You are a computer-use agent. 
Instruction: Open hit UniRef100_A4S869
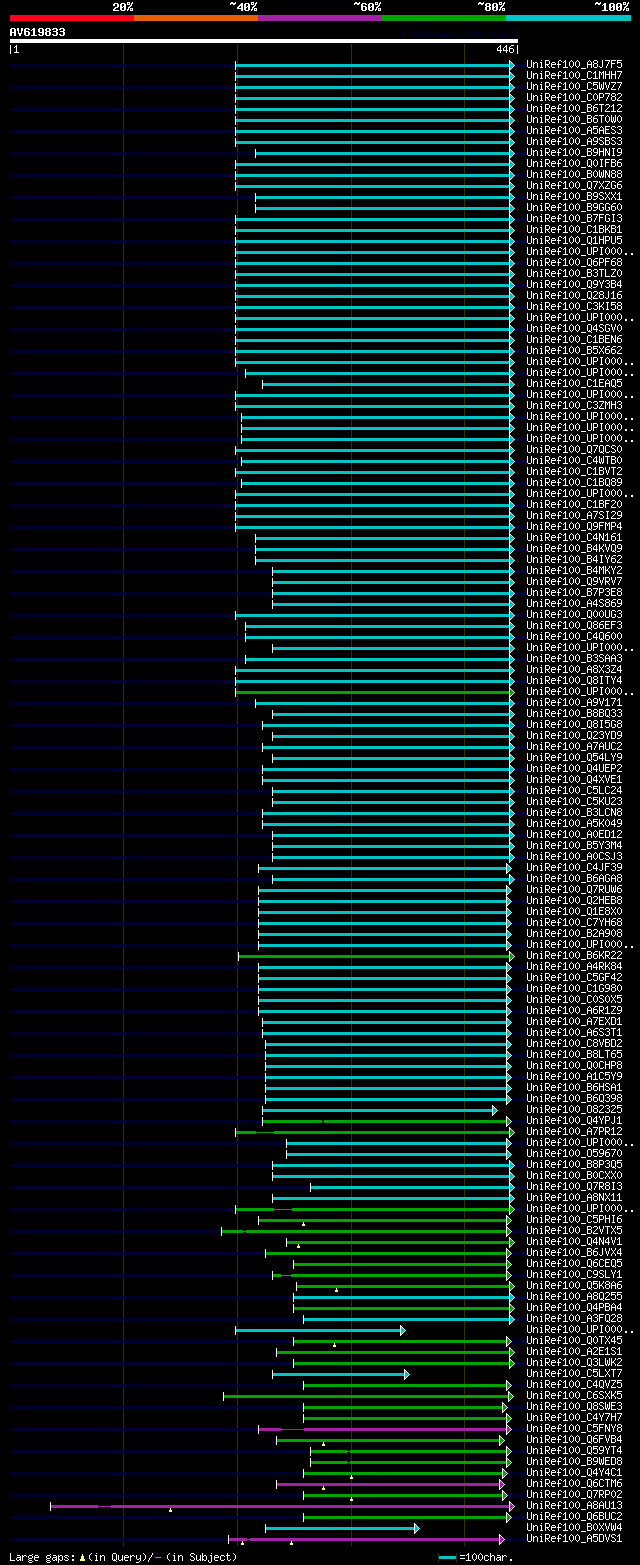pos(574,603)
